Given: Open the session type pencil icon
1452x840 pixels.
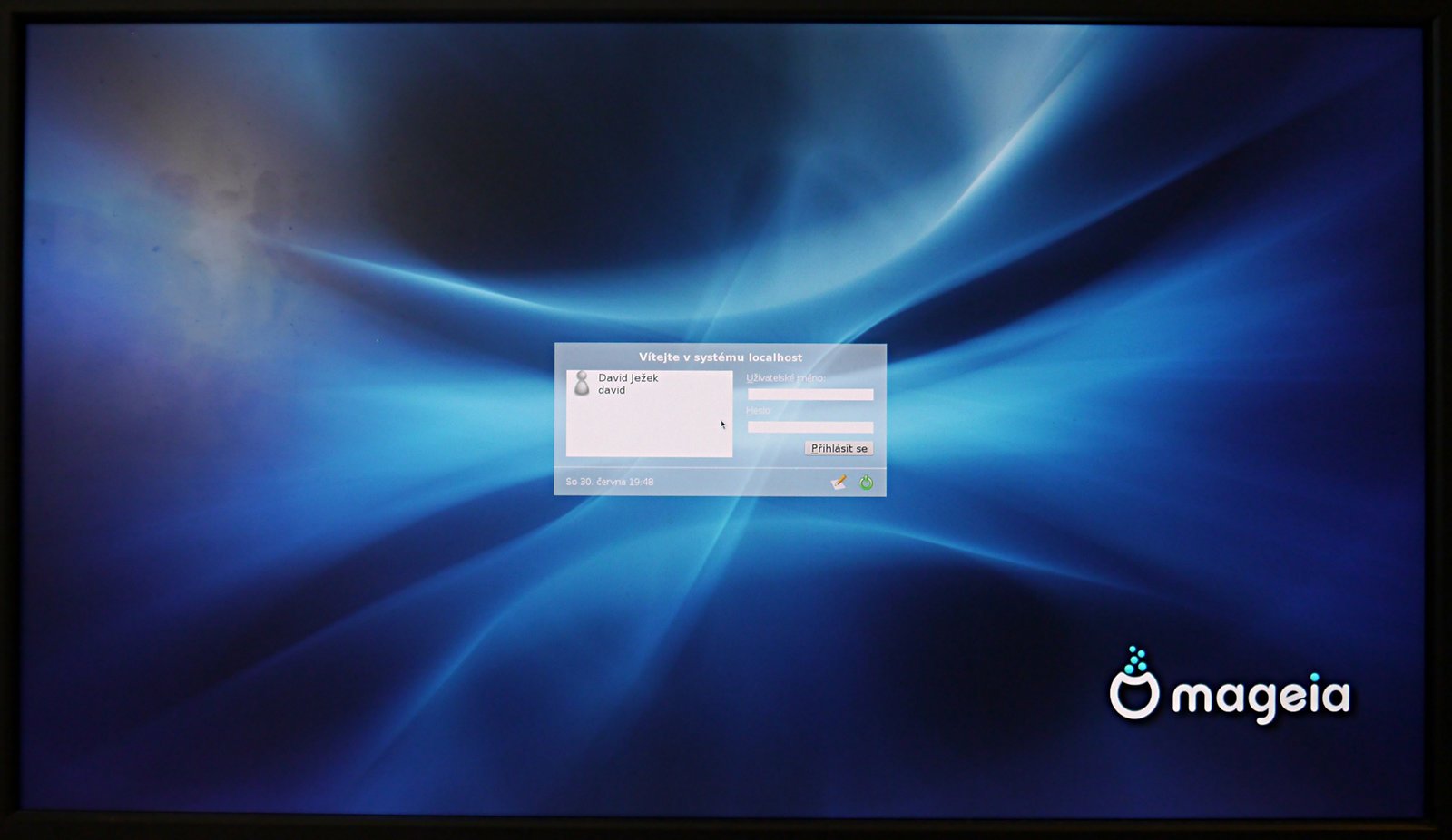Looking at the screenshot, I should click(x=839, y=483).
